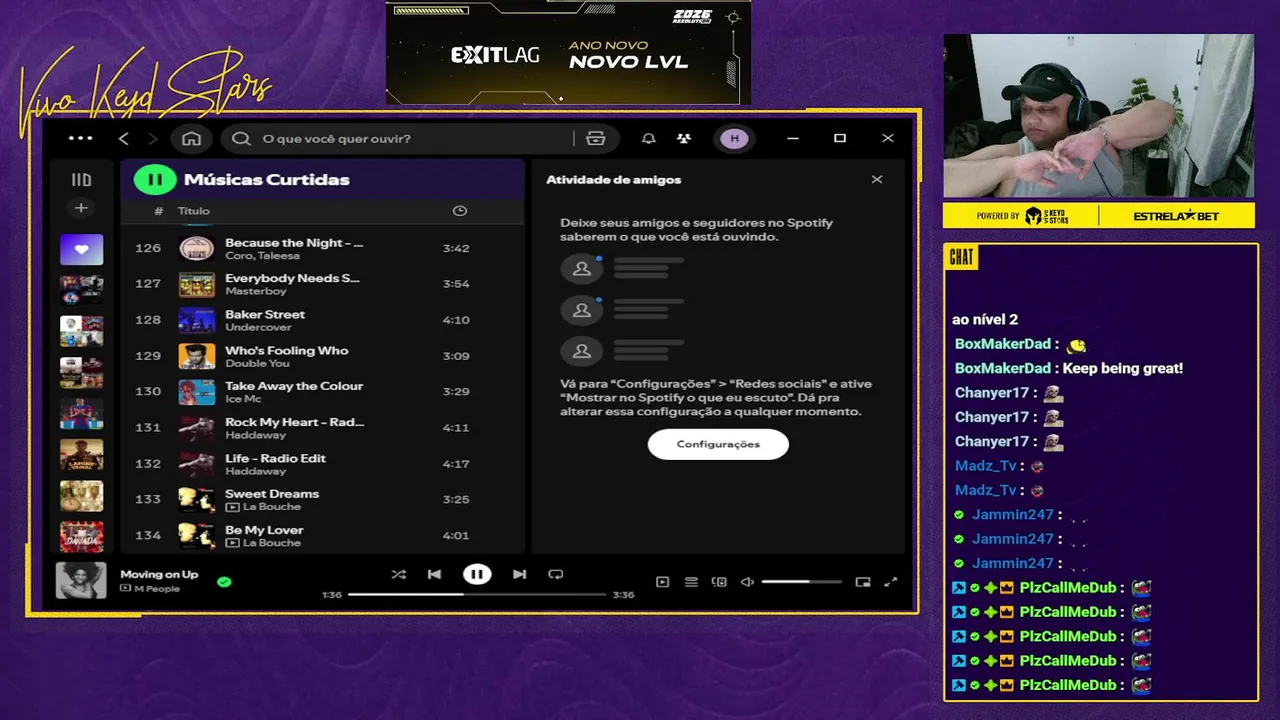Image resolution: width=1280 pixels, height=720 pixels.
Task: Pause with the green Músicas Curtidas button
Action: [x=155, y=180]
